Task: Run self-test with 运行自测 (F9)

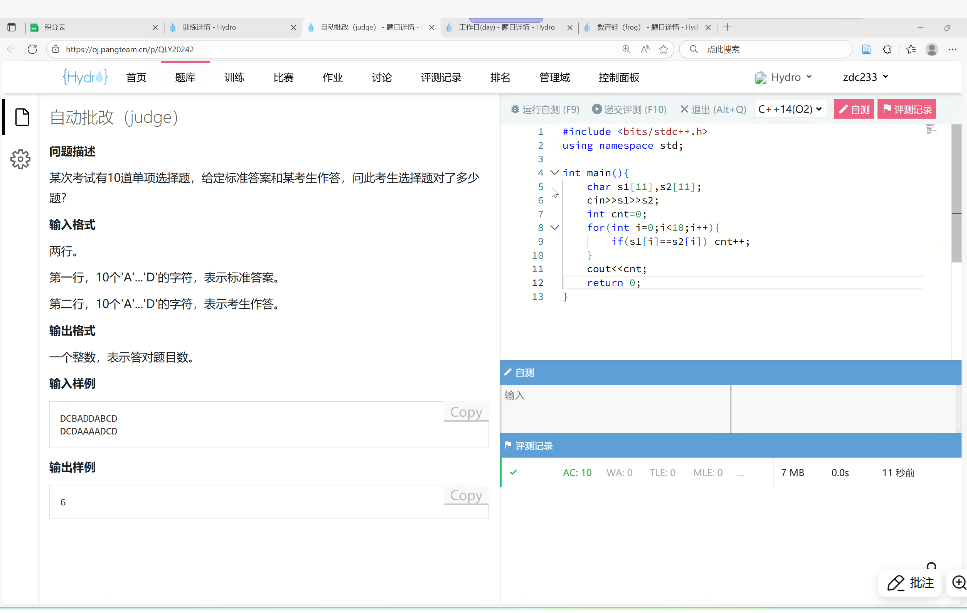Action: point(546,109)
